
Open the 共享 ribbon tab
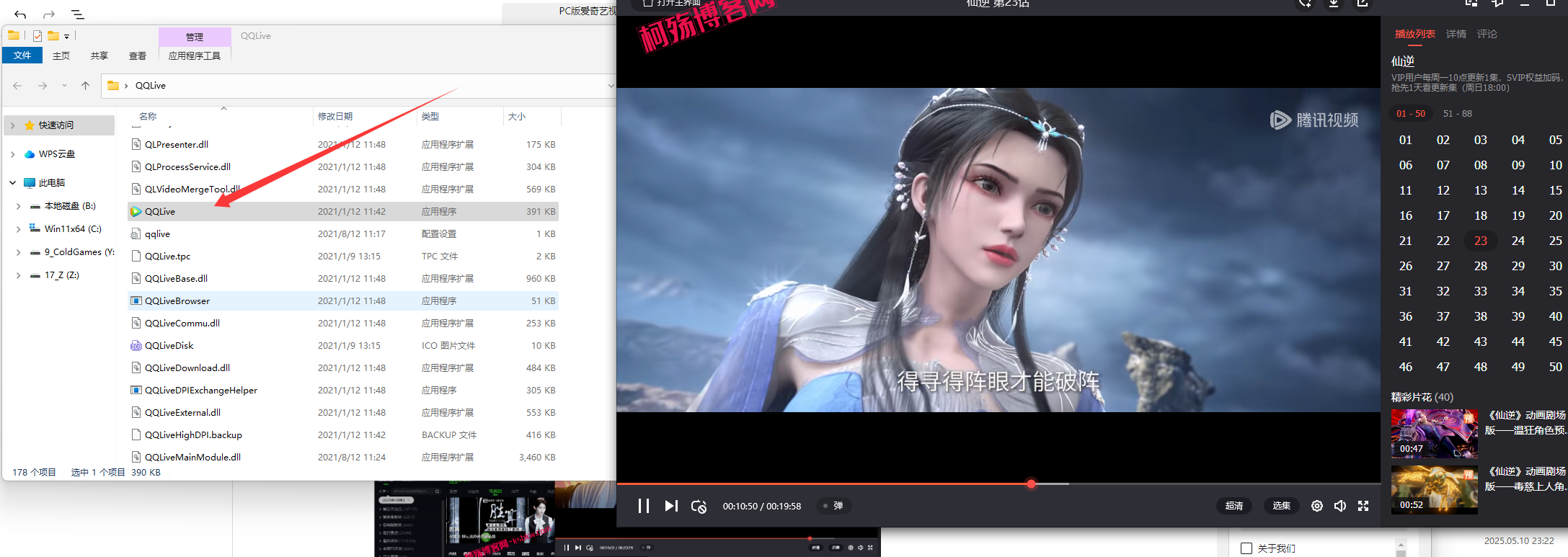pyautogui.click(x=99, y=55)
